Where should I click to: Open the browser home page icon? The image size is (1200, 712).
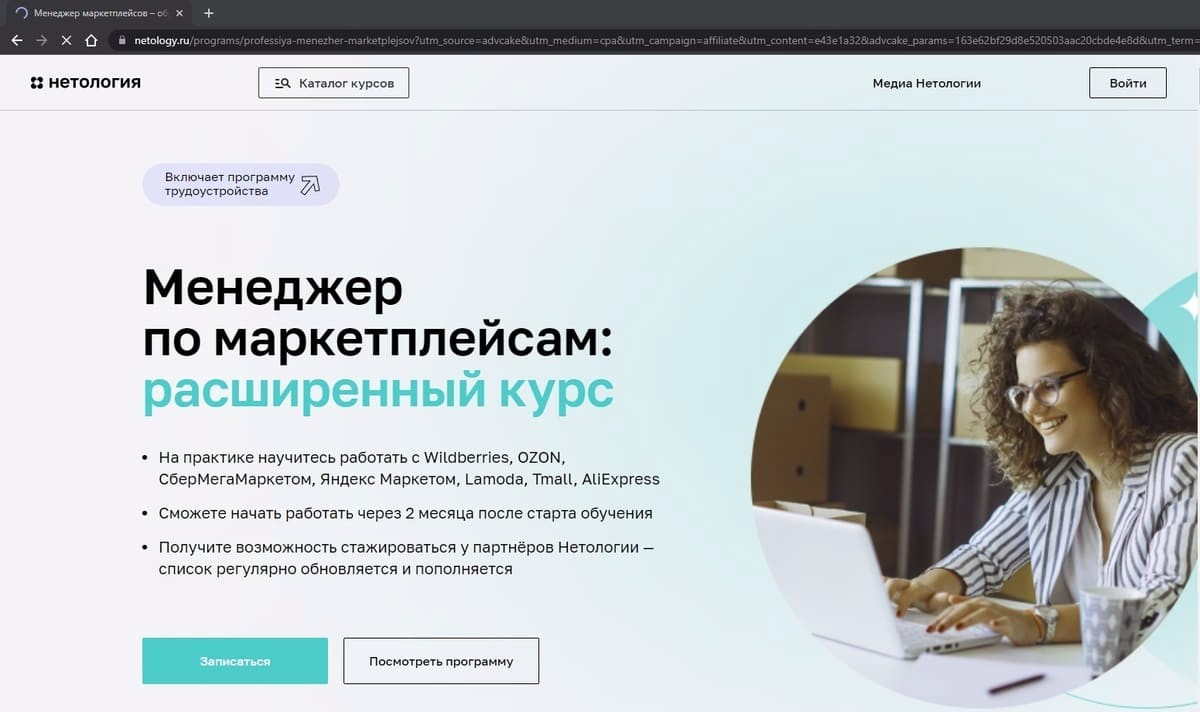92,41
